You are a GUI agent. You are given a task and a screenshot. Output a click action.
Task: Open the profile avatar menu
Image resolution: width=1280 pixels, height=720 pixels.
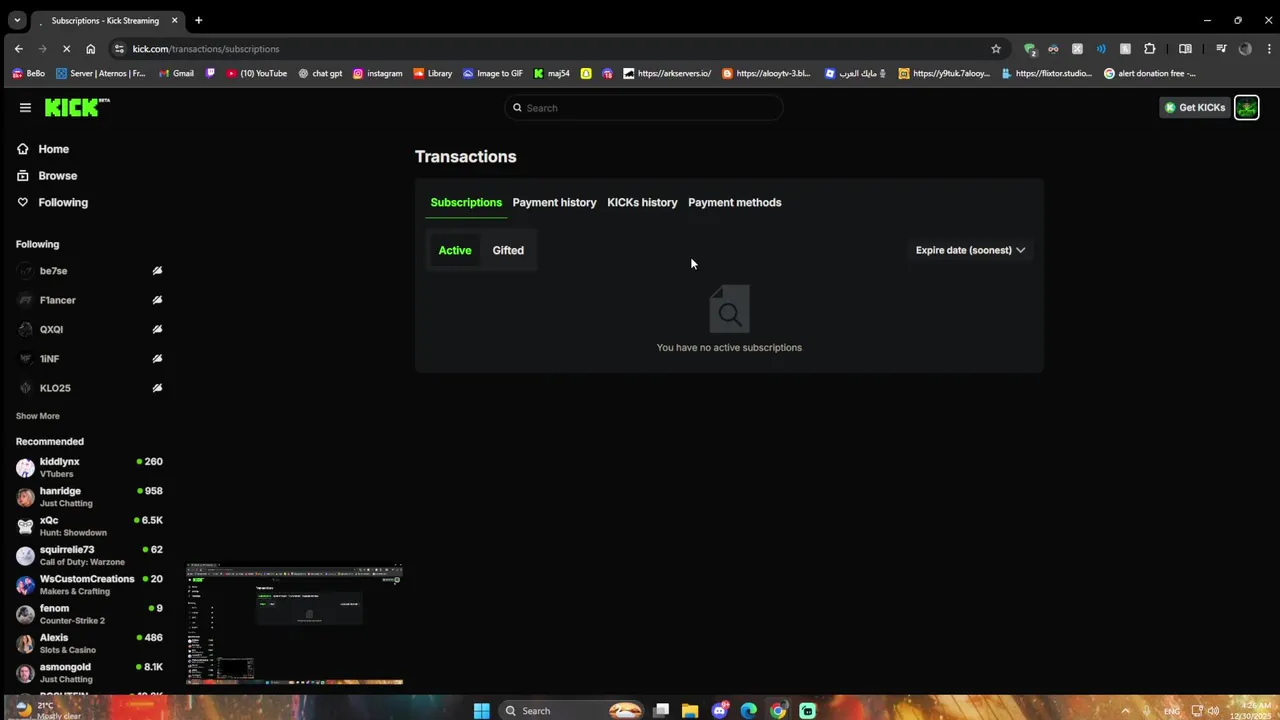point(1246,108)
